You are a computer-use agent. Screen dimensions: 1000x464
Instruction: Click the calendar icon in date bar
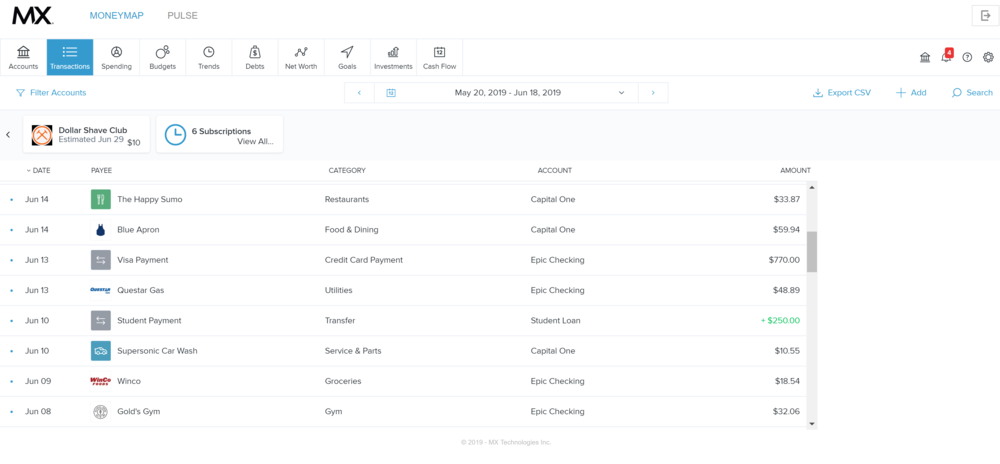391,92
